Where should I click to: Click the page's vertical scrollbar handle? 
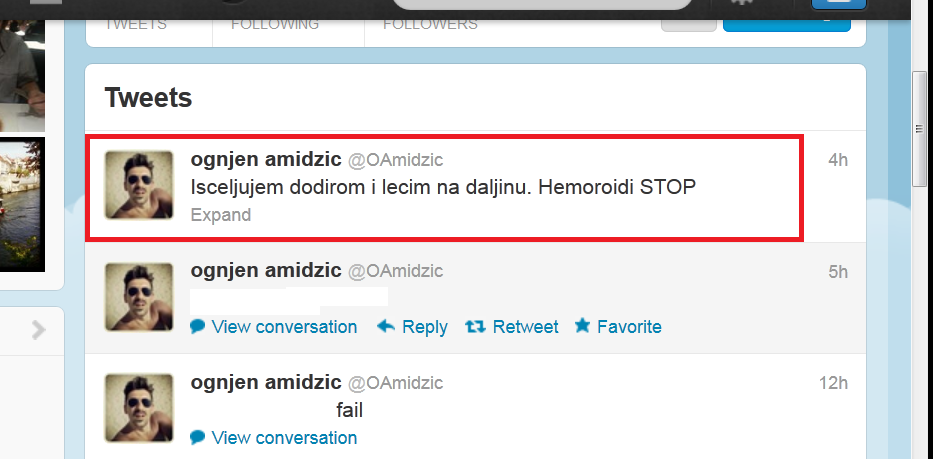[919, 129]
